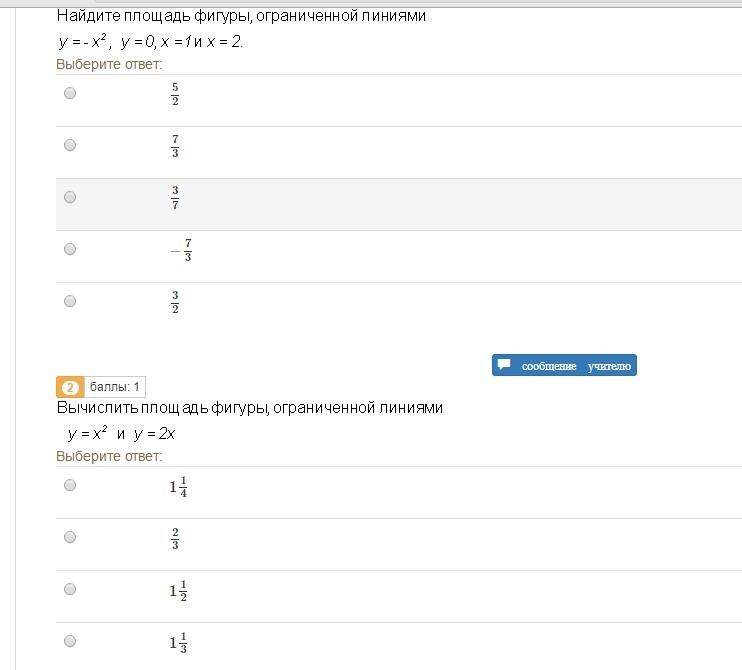Click the −7/3 fraction answer text
Image resolution: width=742 pixels, height=670 pixels.
click(x=180, y=250)
